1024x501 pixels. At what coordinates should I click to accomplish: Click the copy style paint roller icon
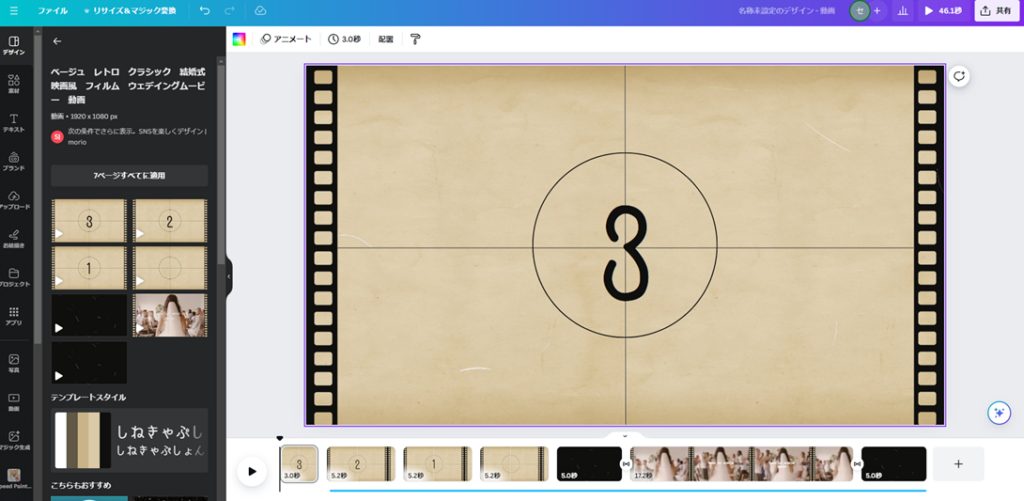click(415, 39)
